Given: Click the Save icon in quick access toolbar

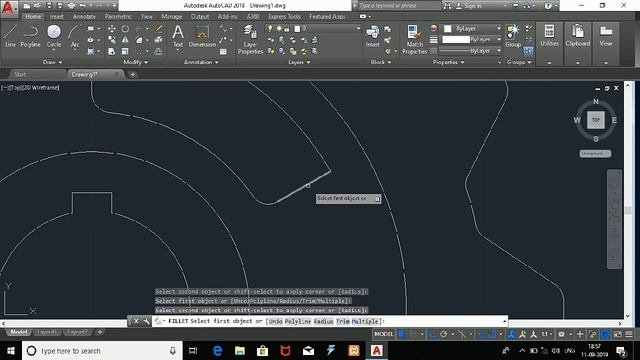Looking at the screenshot, I should tap(49, 6).
